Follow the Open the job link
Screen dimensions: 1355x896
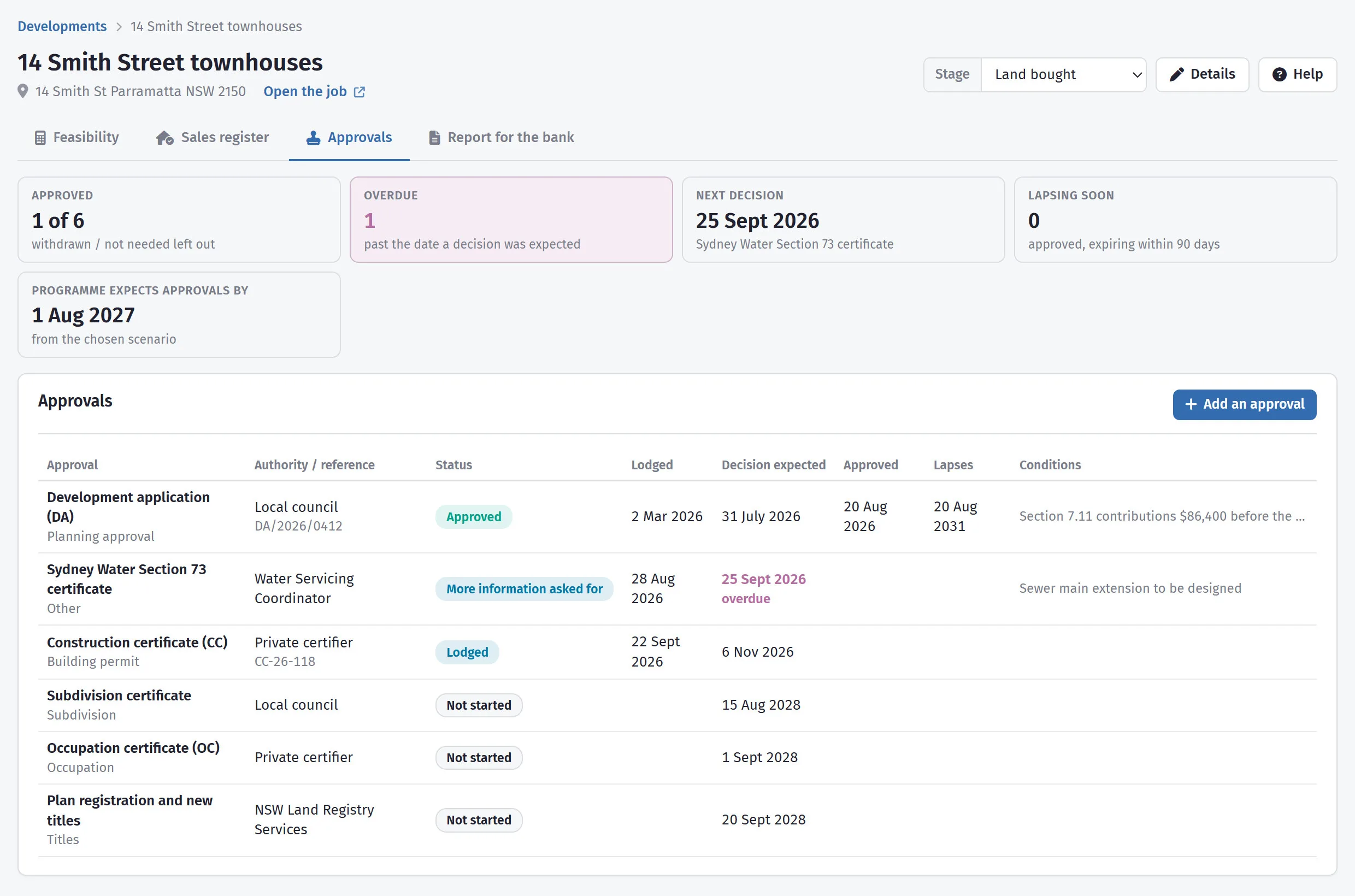click(314, 91)
